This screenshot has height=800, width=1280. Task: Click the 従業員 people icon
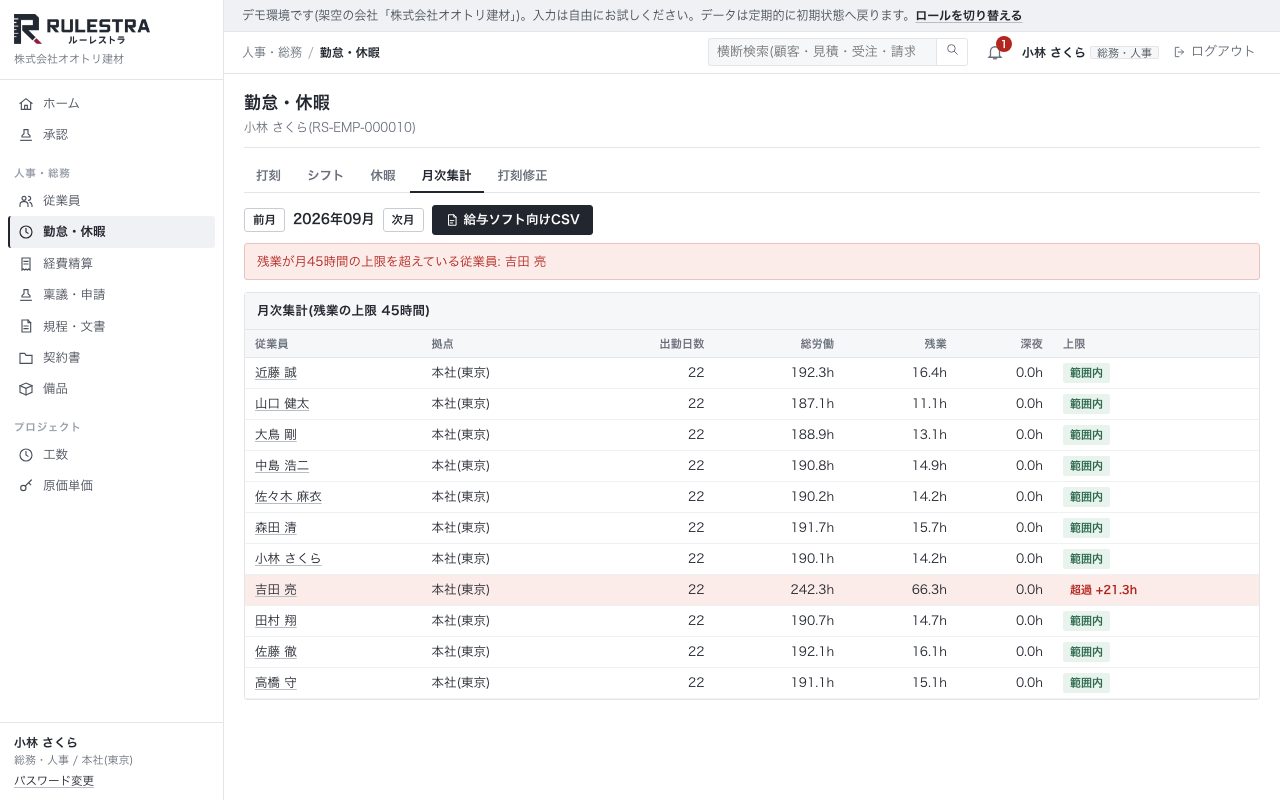pyautogui.click(x=26, y=201)
